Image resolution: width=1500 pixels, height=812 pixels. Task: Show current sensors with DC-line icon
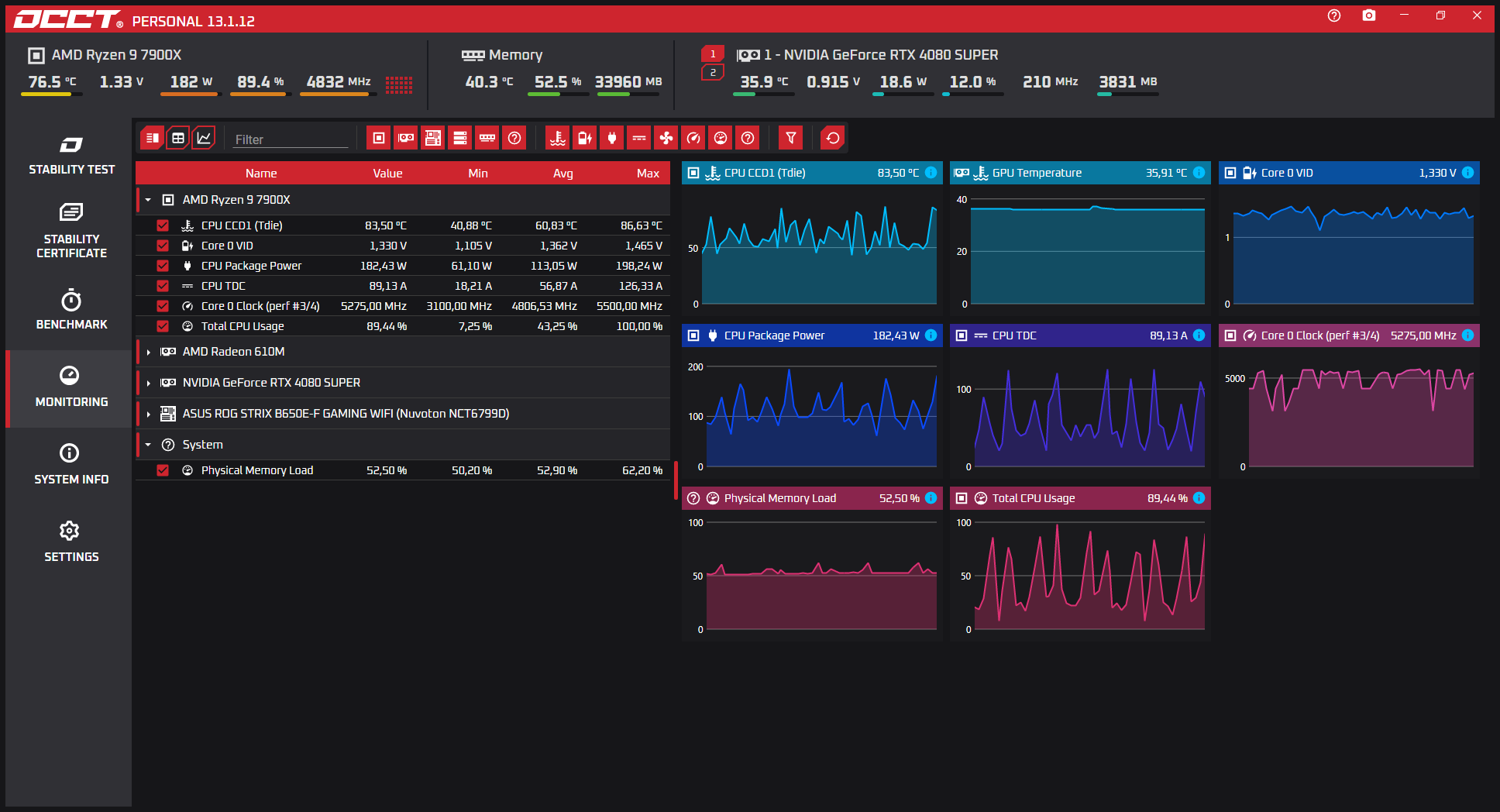[639, 138]
